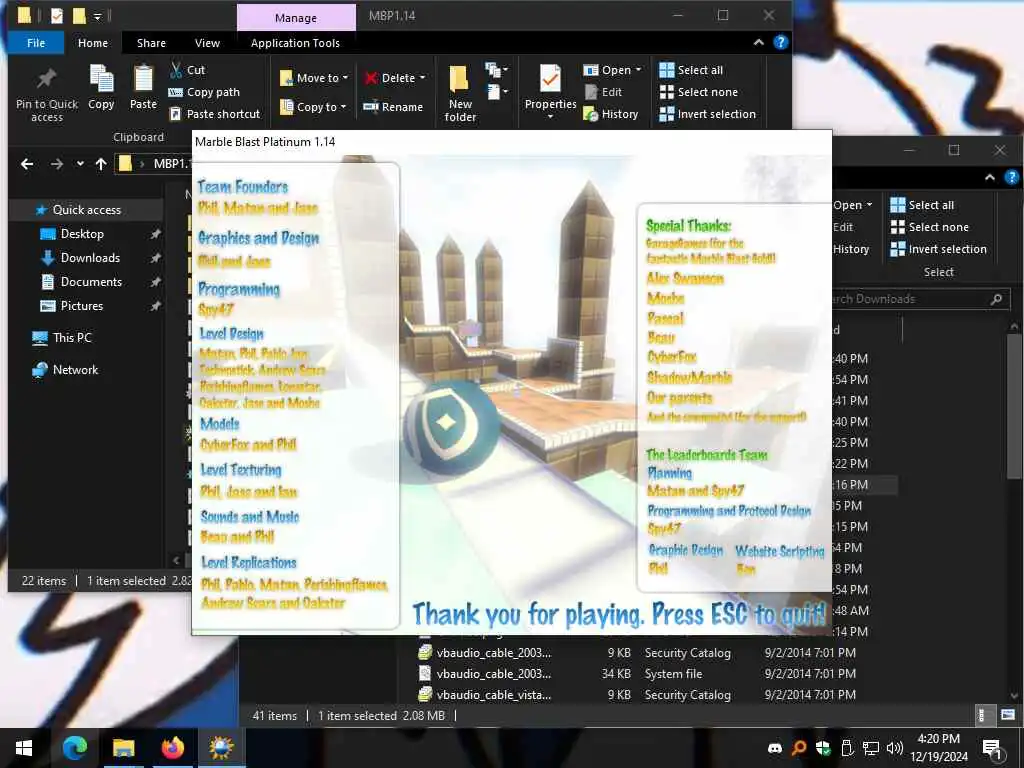Click Marble Blast Platinum taskbar icon
Viewport: 1024px width, 768px height.
click(x=221, y=748)
